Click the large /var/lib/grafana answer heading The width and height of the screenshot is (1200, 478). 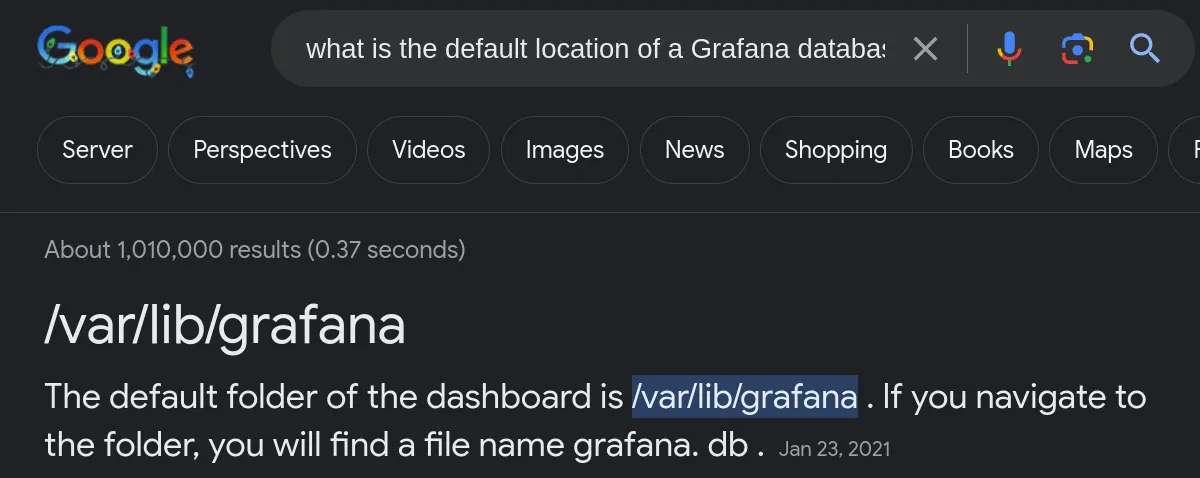click(x=225, y=324)
